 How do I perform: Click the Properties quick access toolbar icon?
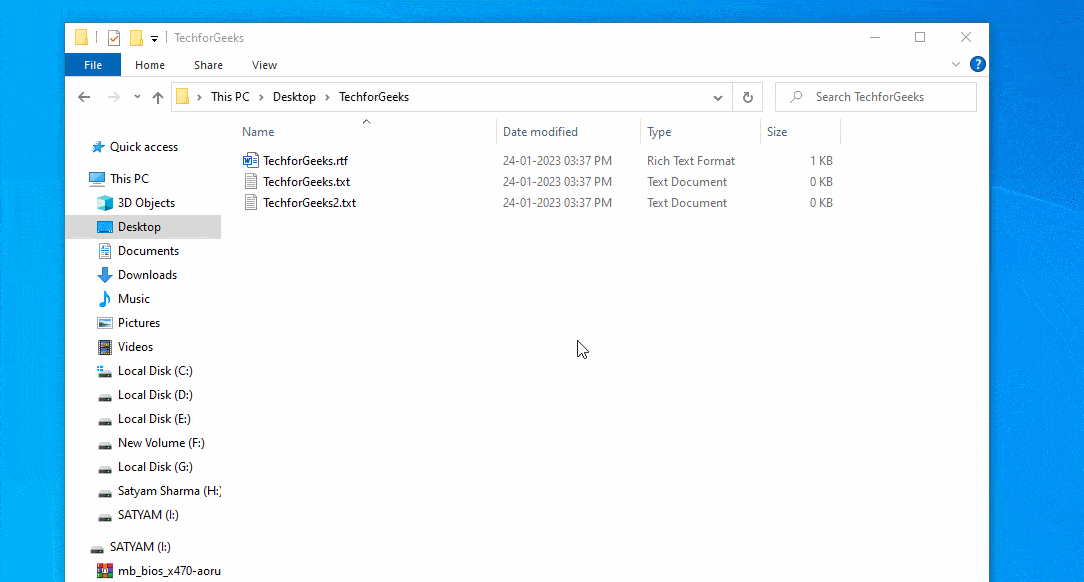tap(114, 38)
